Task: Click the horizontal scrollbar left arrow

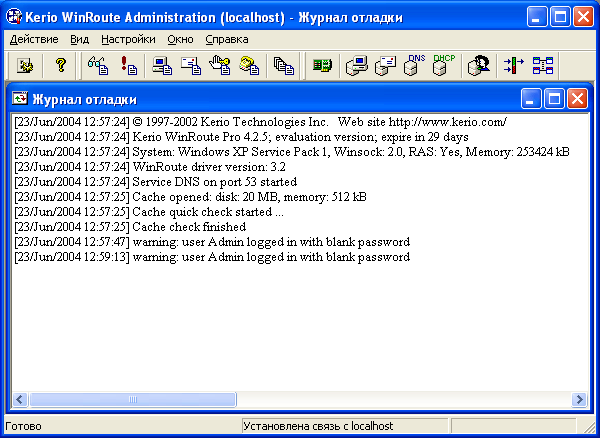Action: [x=20, y=400]
